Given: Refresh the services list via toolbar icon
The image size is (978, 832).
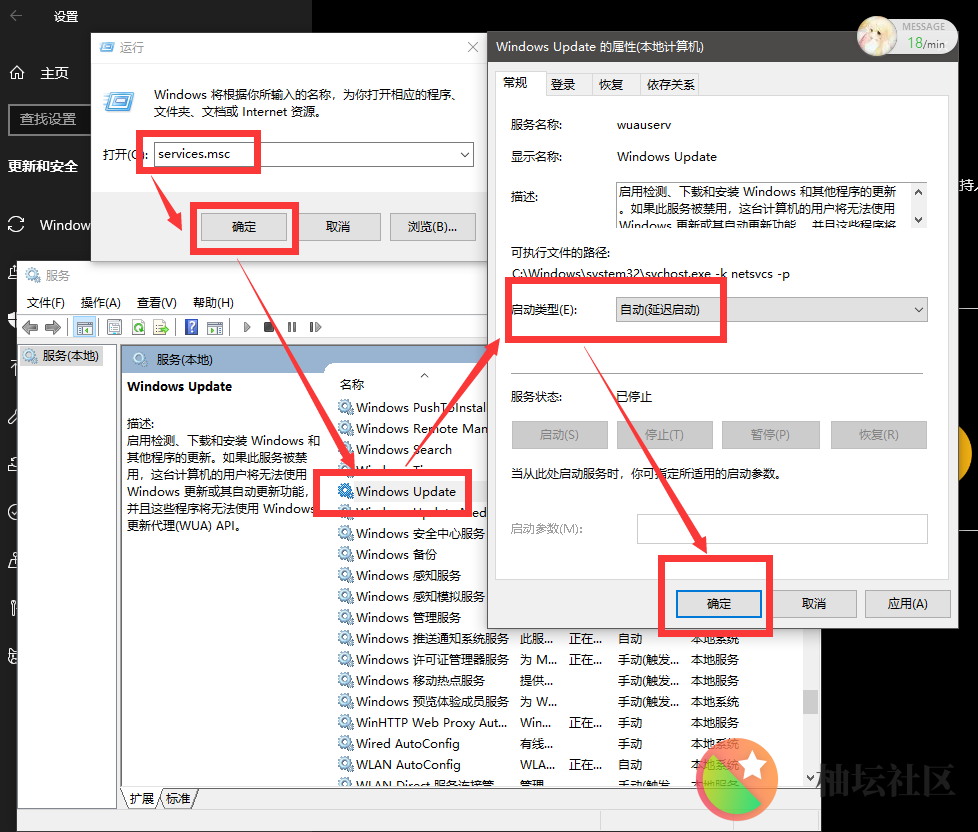Looking at the screenshot, I should click(138, 327).
